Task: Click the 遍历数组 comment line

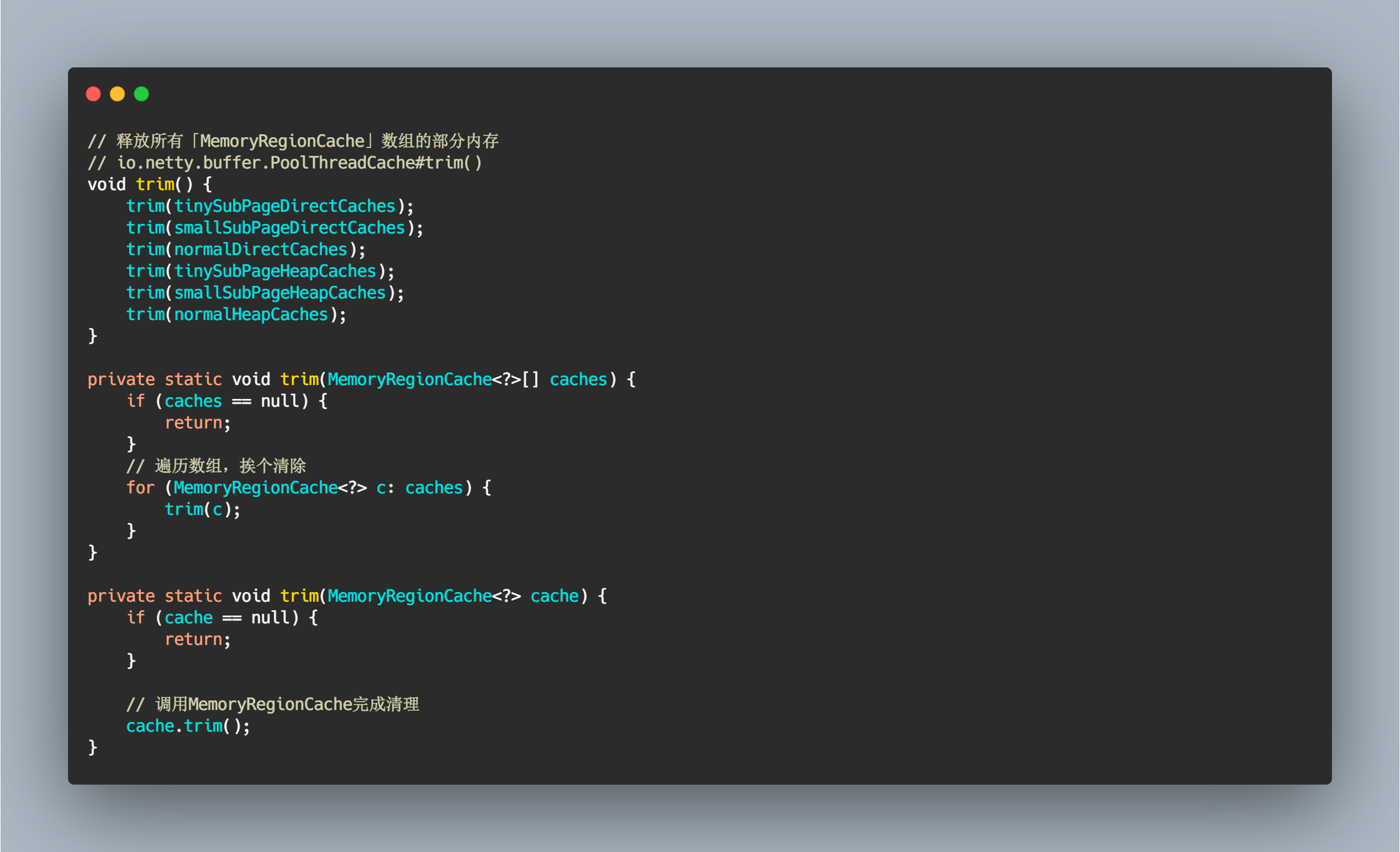Action: [x=216, y=466]
